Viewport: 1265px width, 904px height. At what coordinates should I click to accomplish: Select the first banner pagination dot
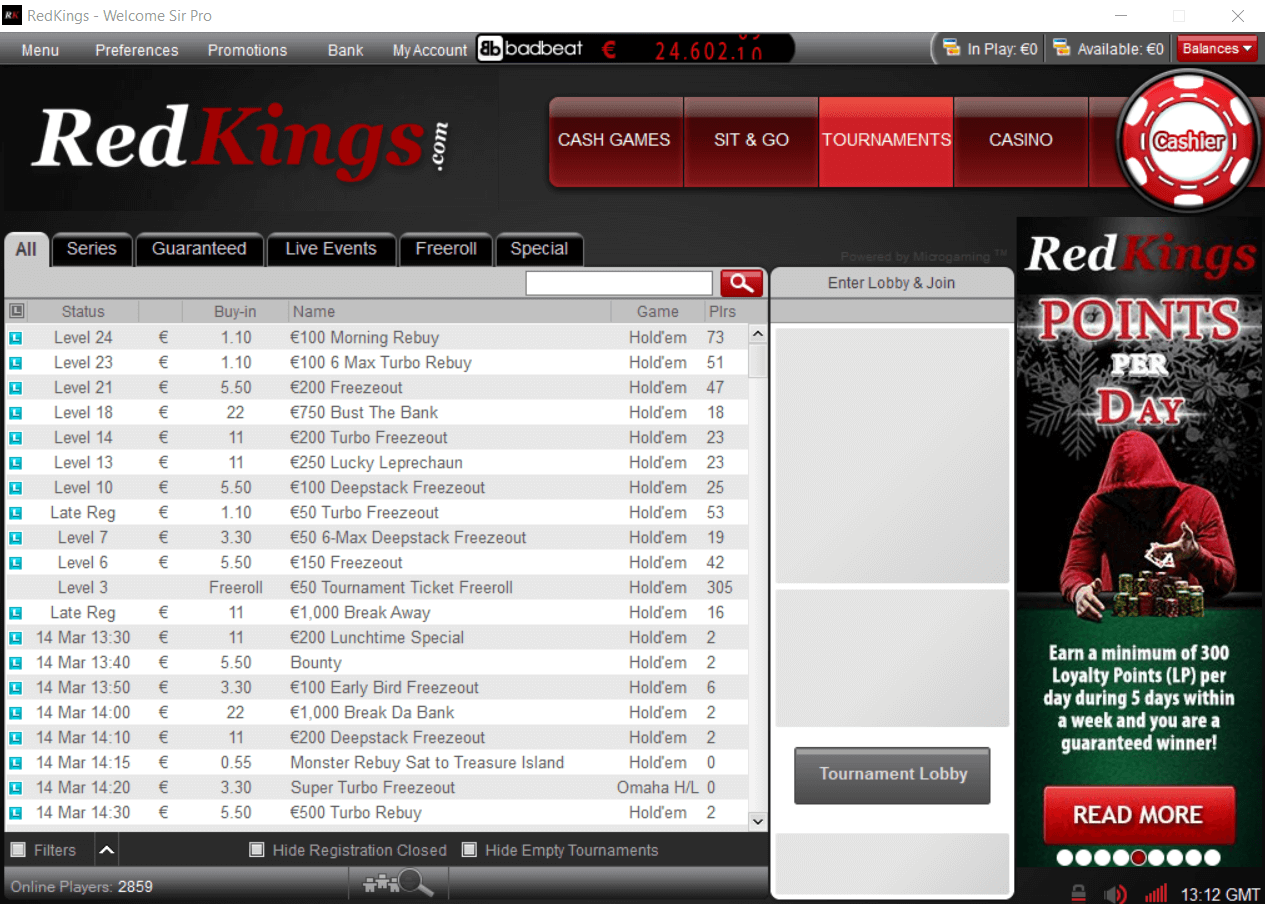click(x=1065, y=858)
